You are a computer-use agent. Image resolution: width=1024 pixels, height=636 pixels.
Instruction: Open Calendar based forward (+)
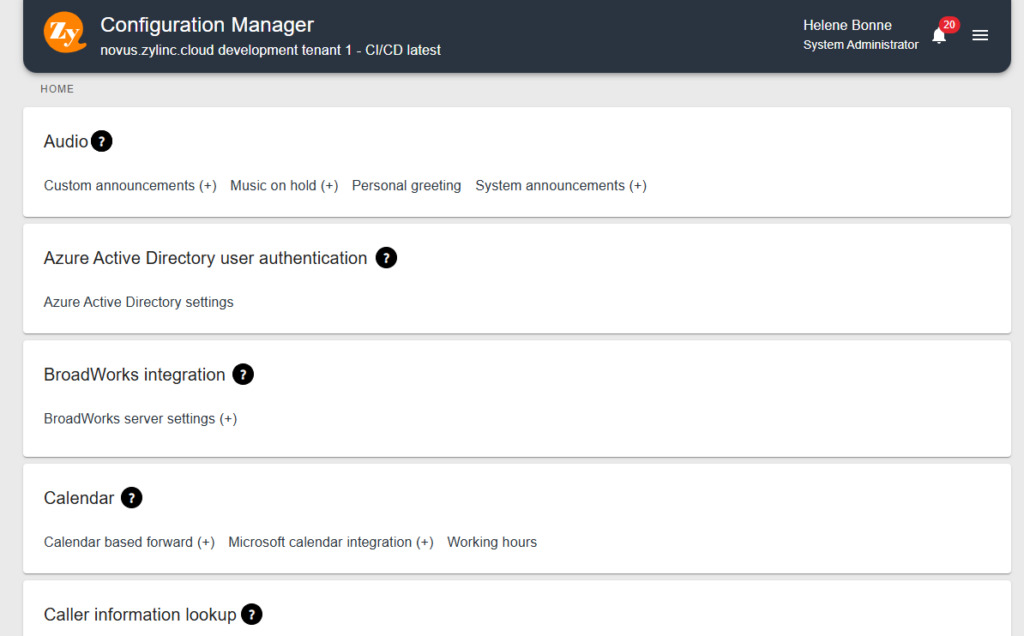coord(129,542)
